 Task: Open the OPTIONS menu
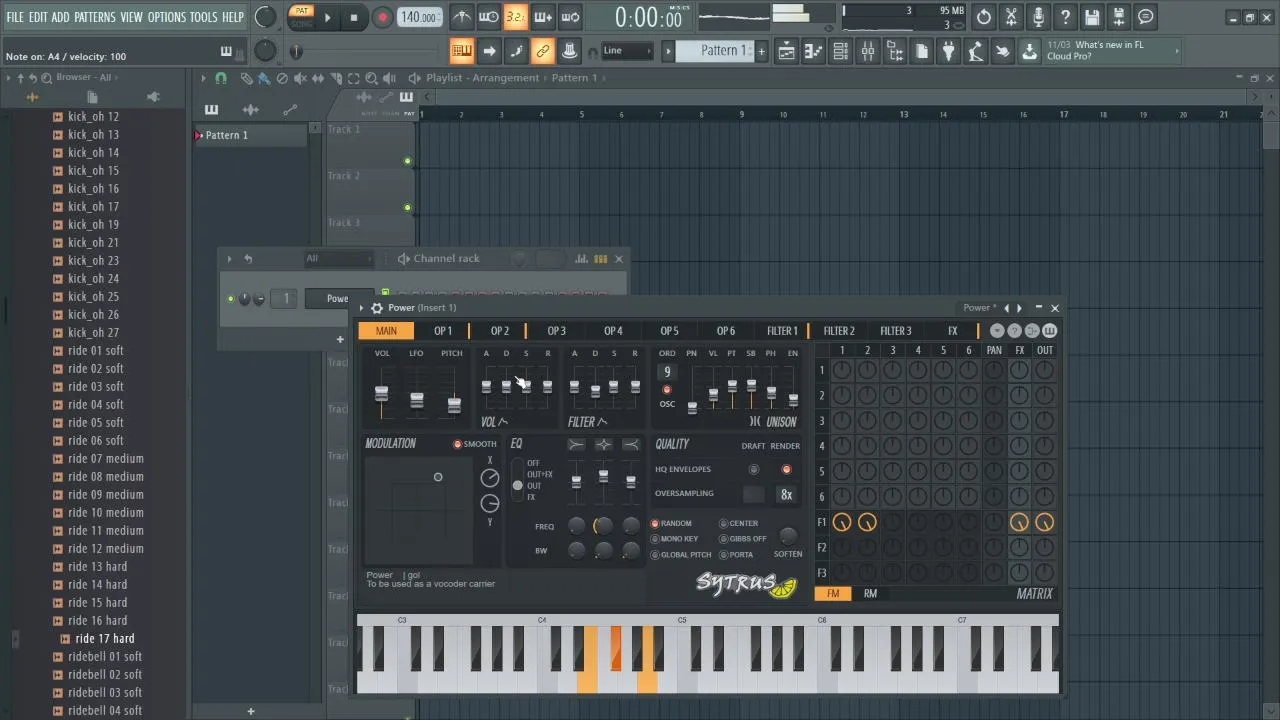coord(167,17)
